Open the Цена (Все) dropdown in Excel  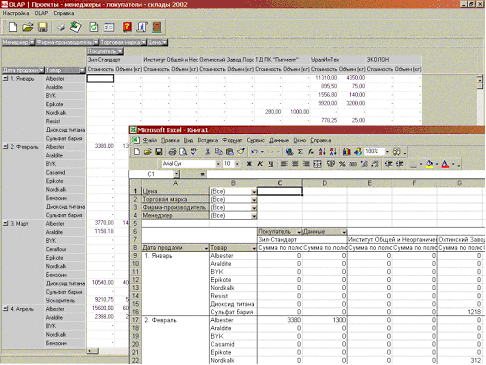(254, 192)
